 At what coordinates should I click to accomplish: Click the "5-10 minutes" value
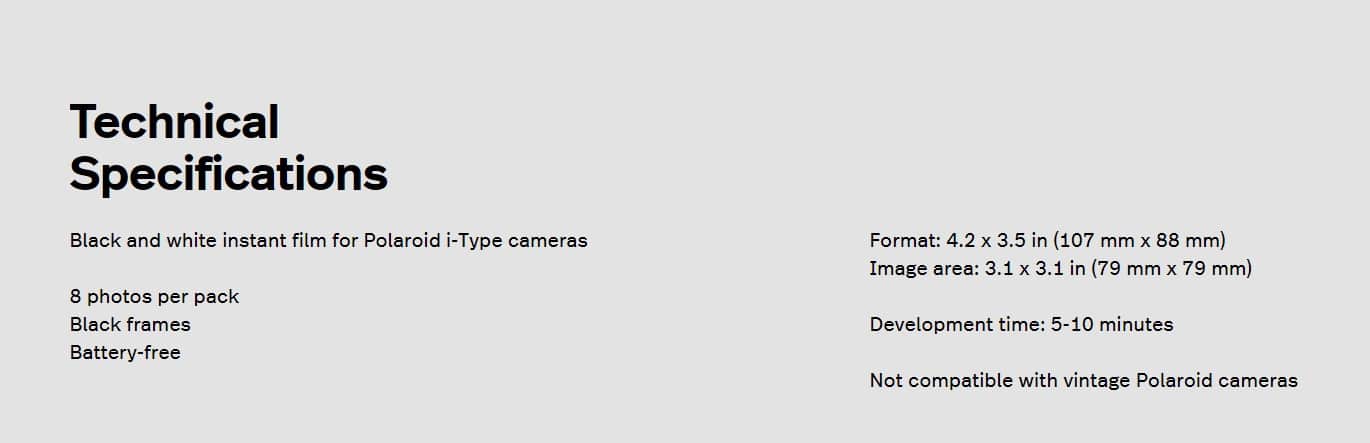[x=1112, y=325]
